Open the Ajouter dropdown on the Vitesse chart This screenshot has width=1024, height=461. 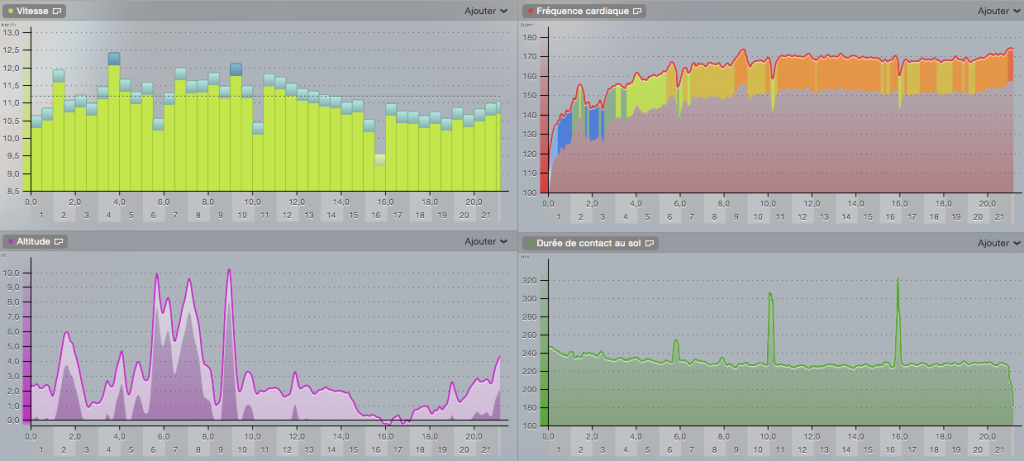click(x=486, y=11)
